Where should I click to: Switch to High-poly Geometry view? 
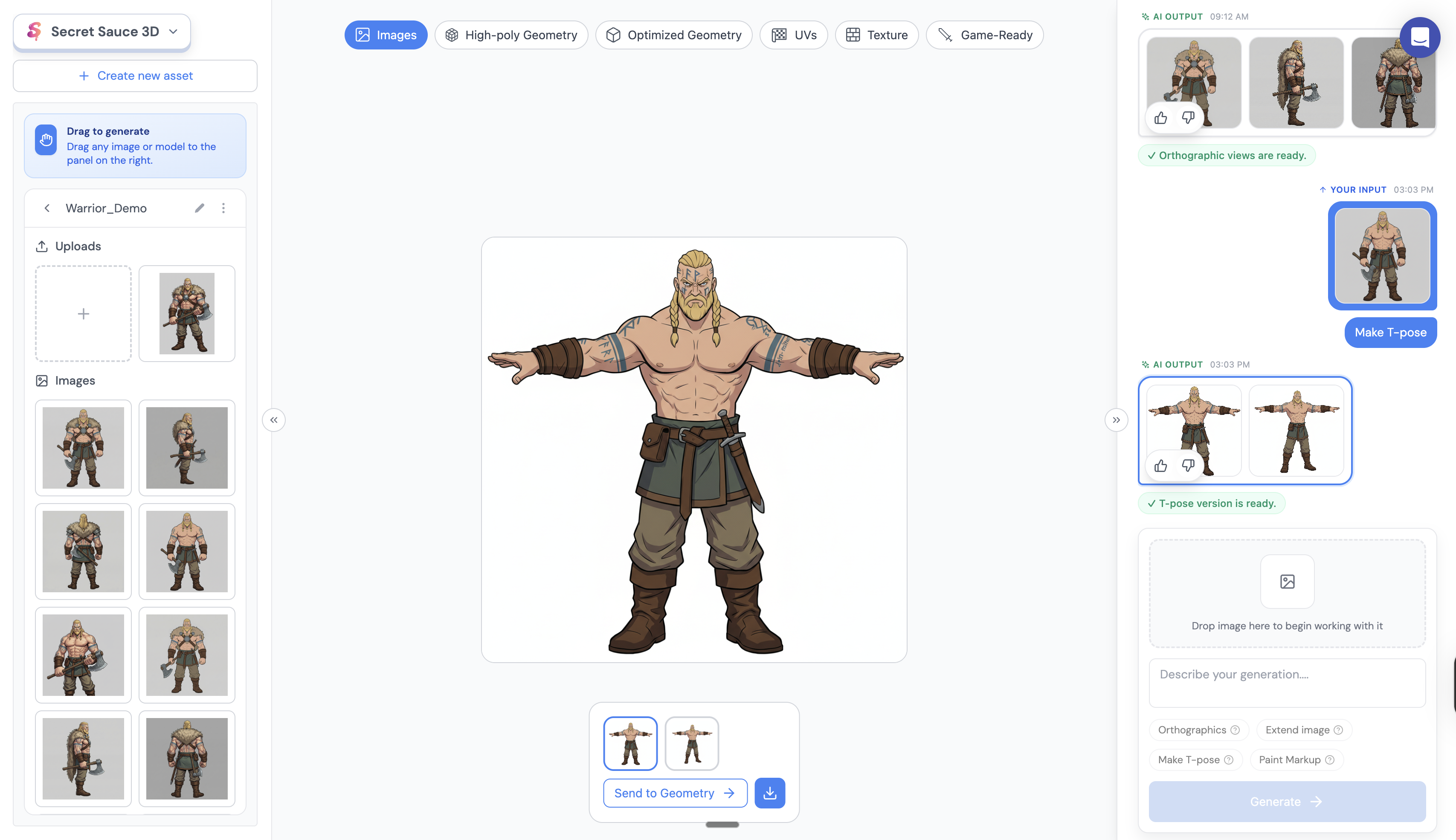tap(511, 35)
